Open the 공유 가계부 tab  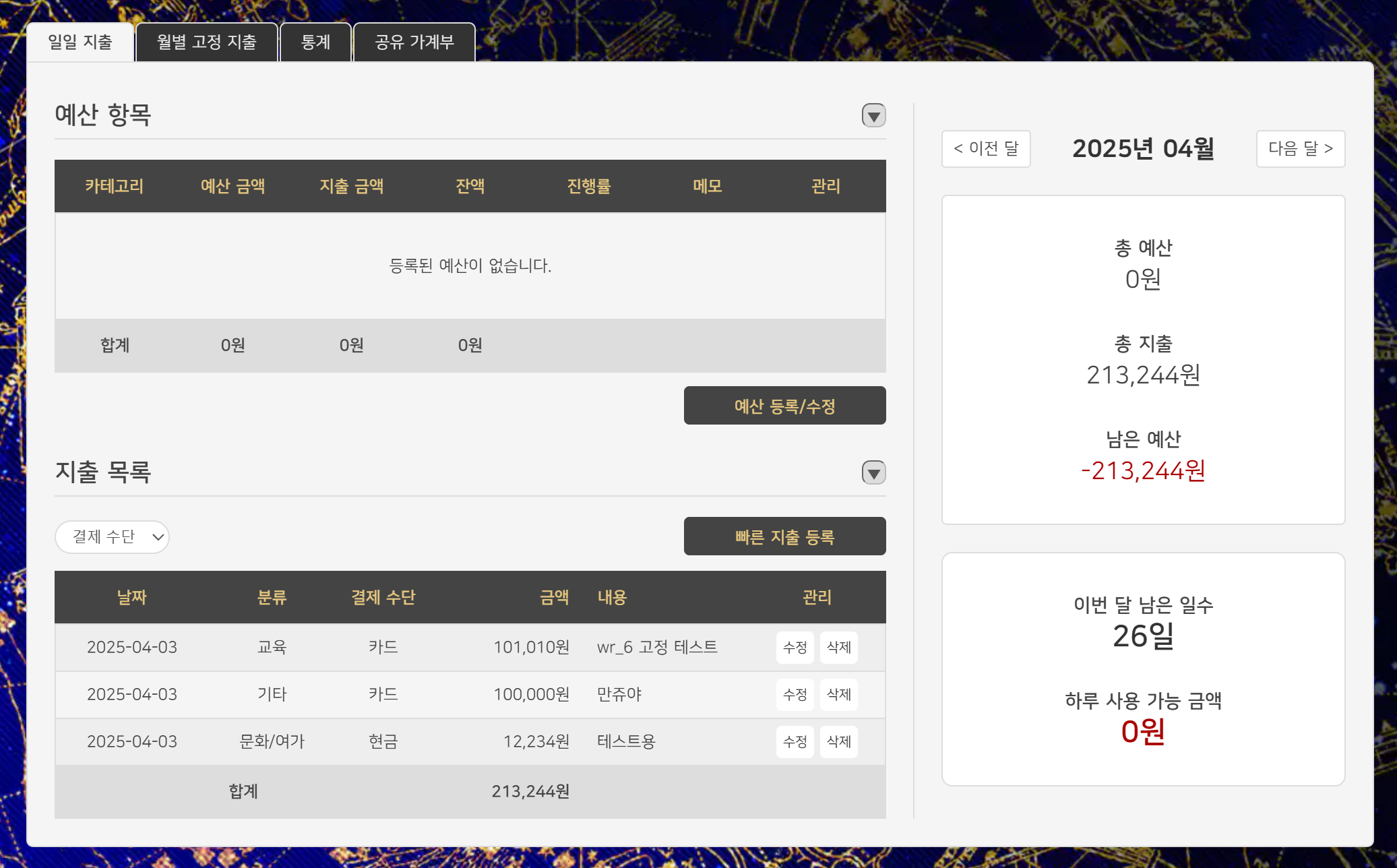[x=414, y=42]
